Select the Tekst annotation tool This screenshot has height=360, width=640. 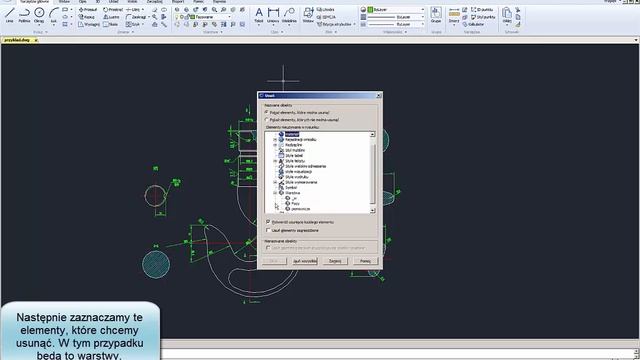click(x=259, y=16)
